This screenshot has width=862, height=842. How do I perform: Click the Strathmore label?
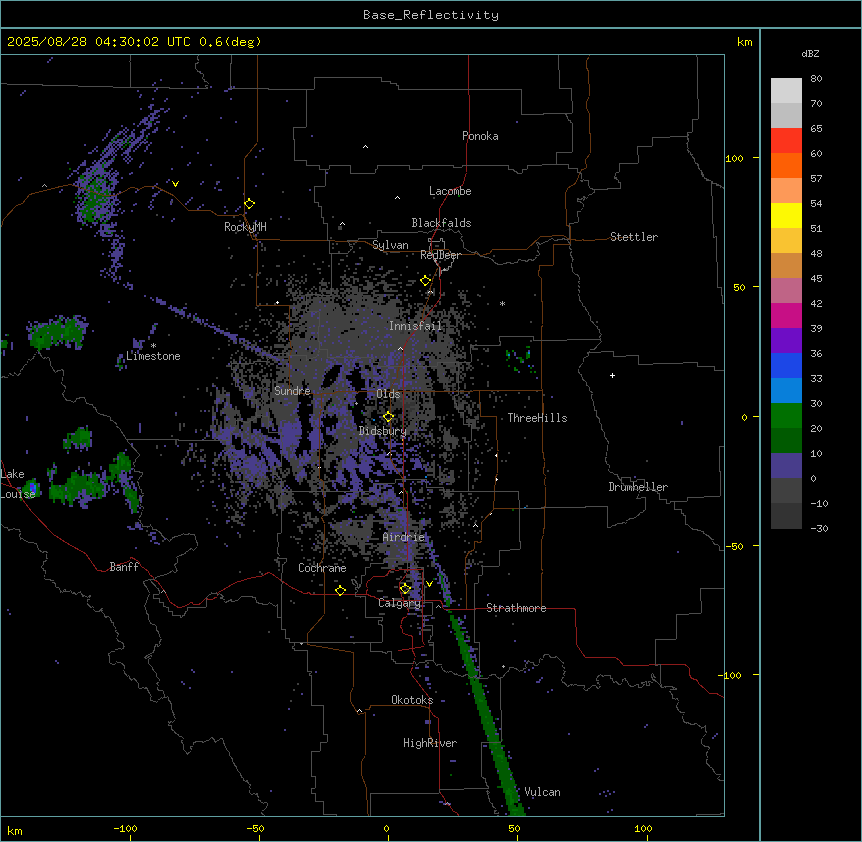click(516, 608)
